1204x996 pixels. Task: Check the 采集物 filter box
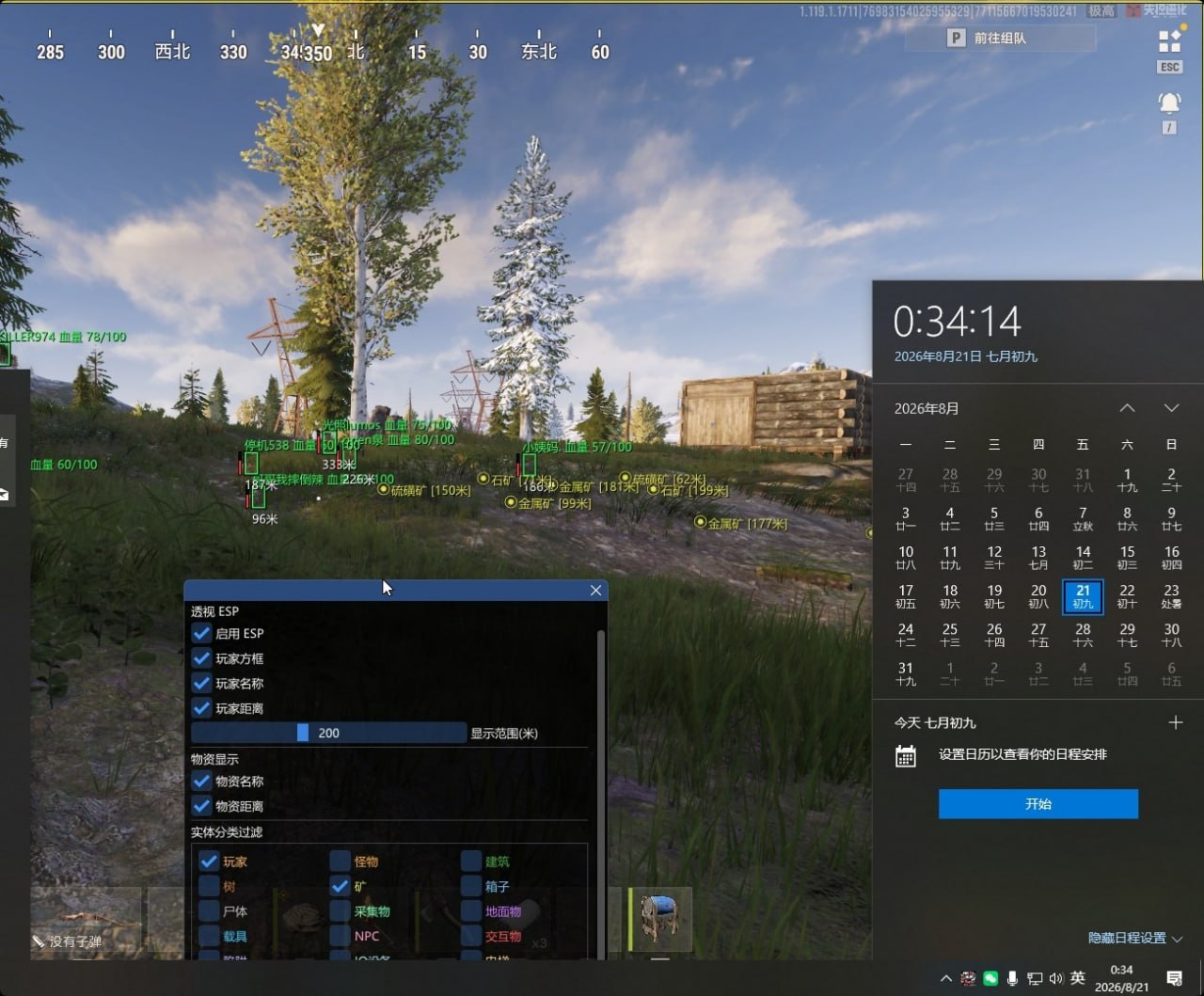(x=340, y=911)
